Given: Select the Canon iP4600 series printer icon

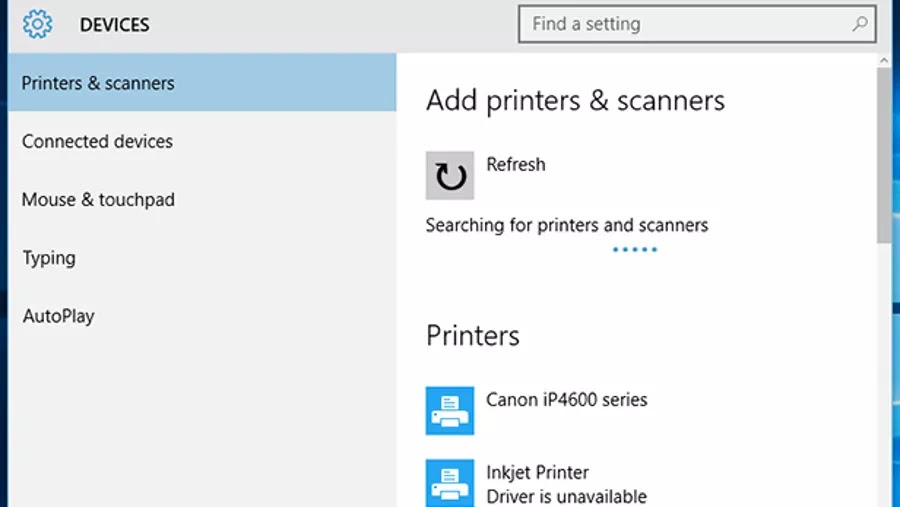Looking at the screenshot, I should click(449, 411).
